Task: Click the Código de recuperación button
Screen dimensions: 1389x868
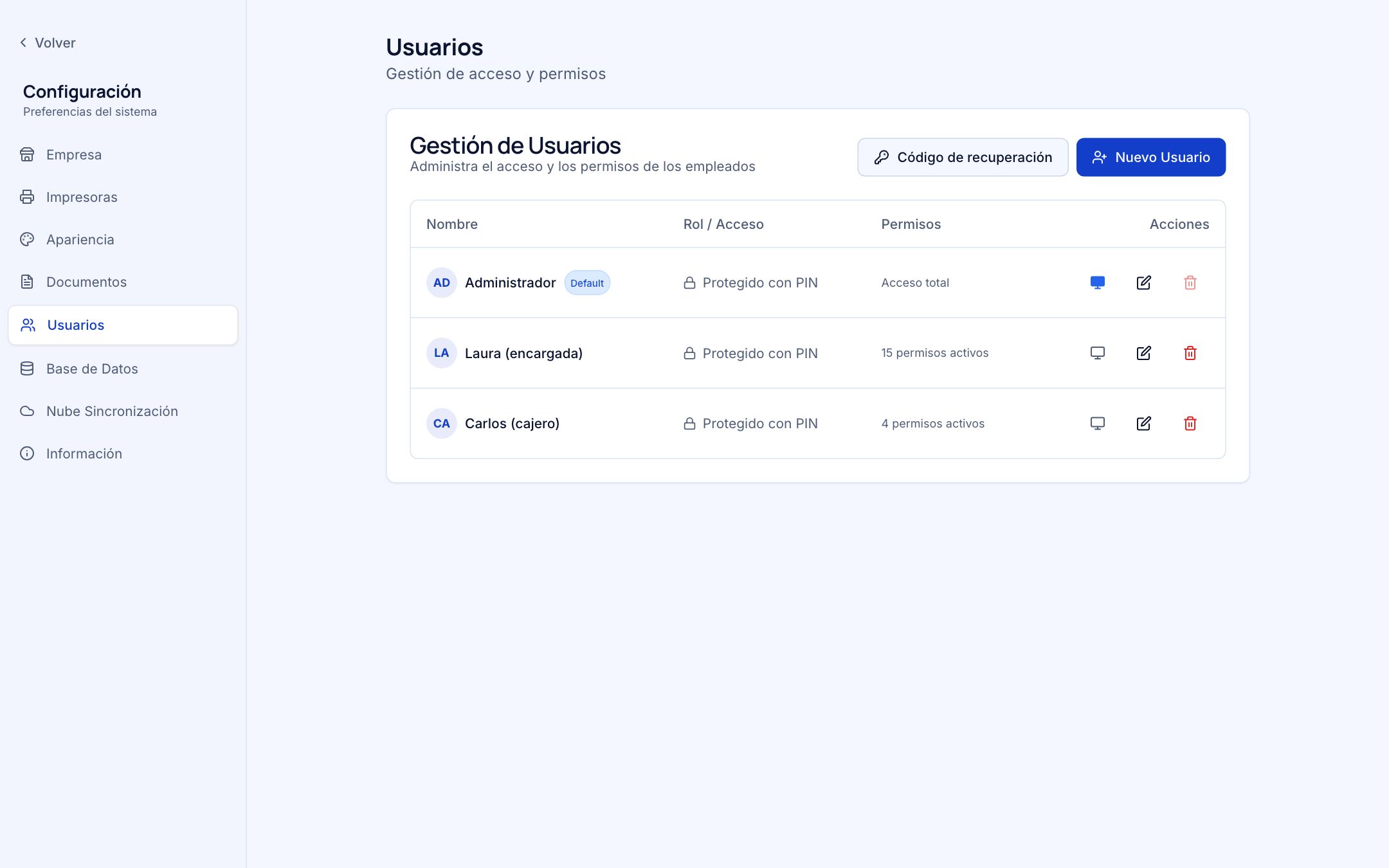Action: [963, 158]
